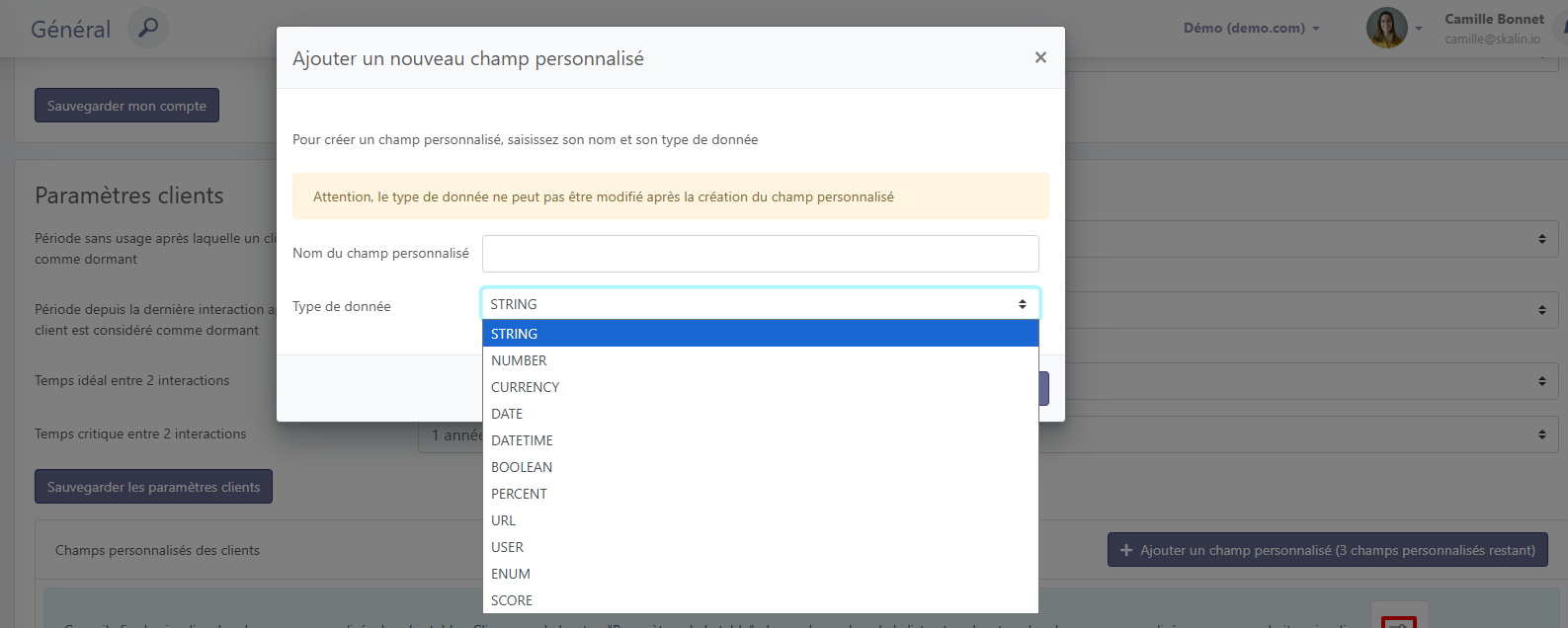Viewport: 1568px width, 628px height.
Task: Click the Camille Bonnet user name
Action: coord(1494,19)
